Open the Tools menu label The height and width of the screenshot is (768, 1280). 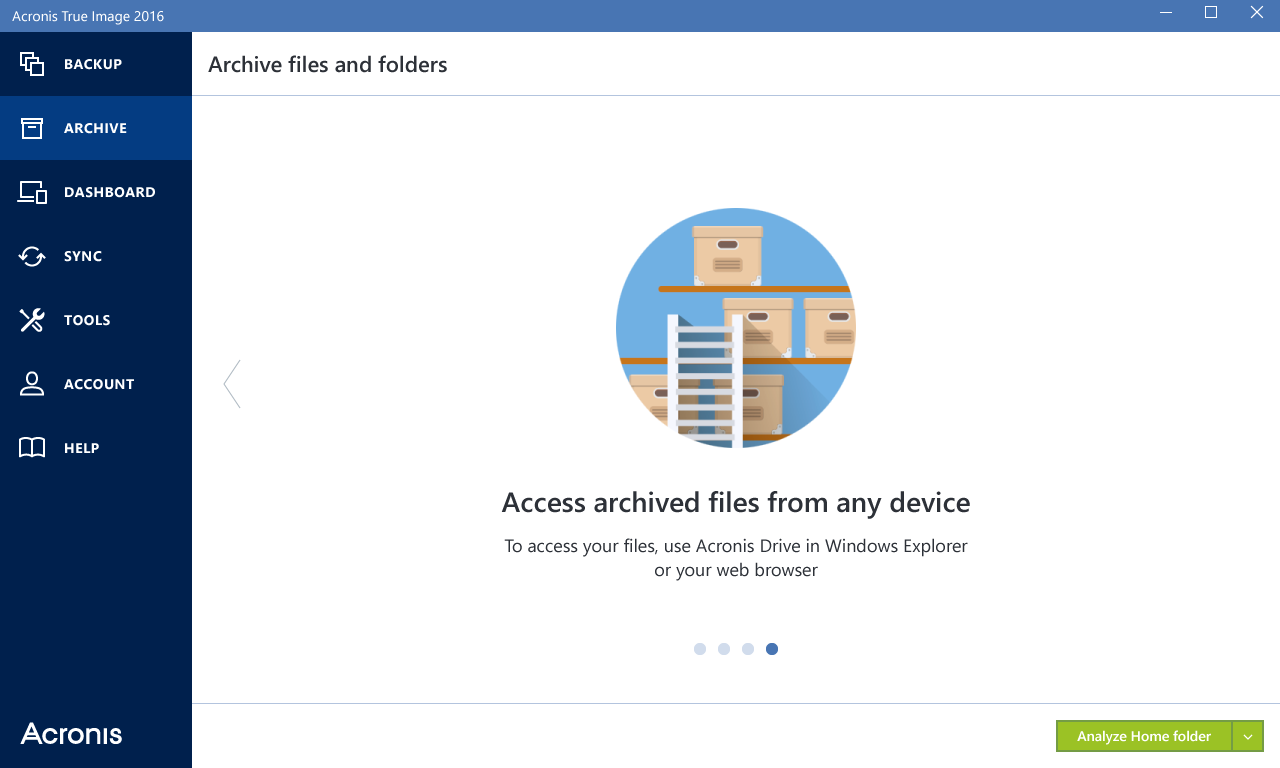click(87, 320)
